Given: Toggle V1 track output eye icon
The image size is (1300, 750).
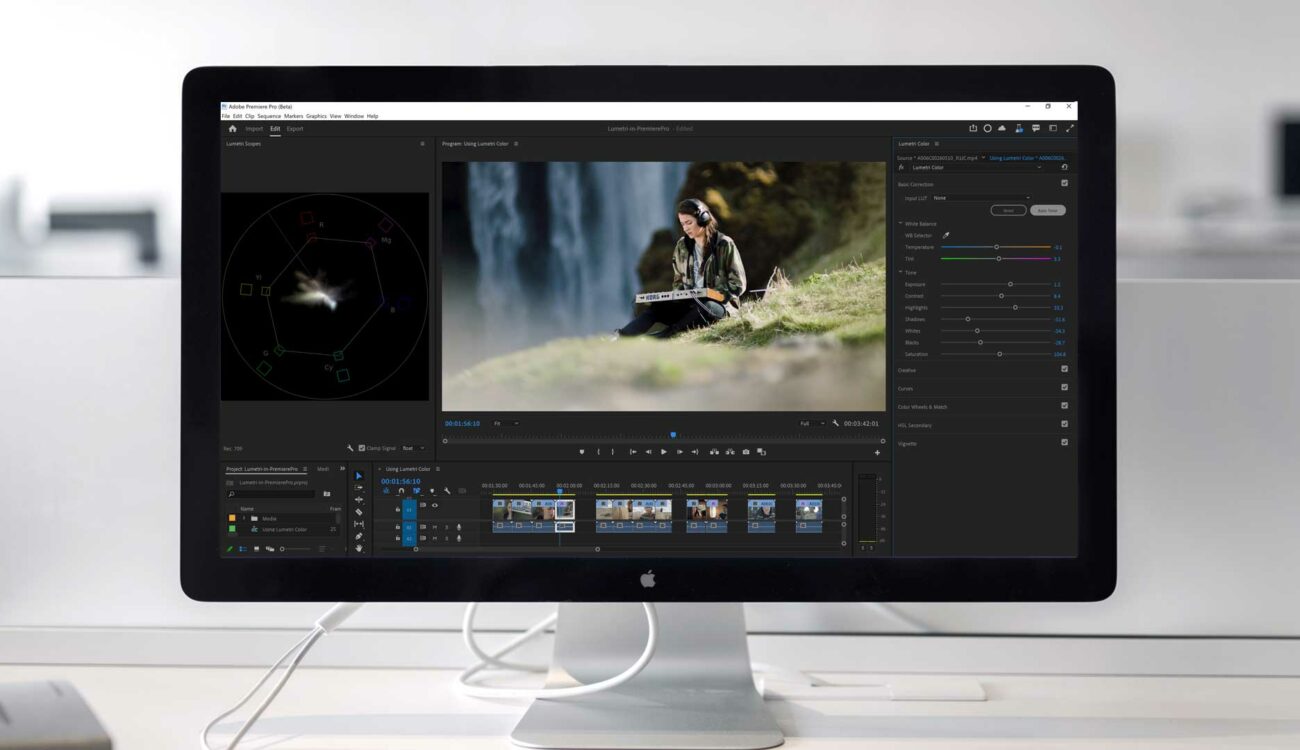Looking at the screenshot, I should tap(434, 506).
